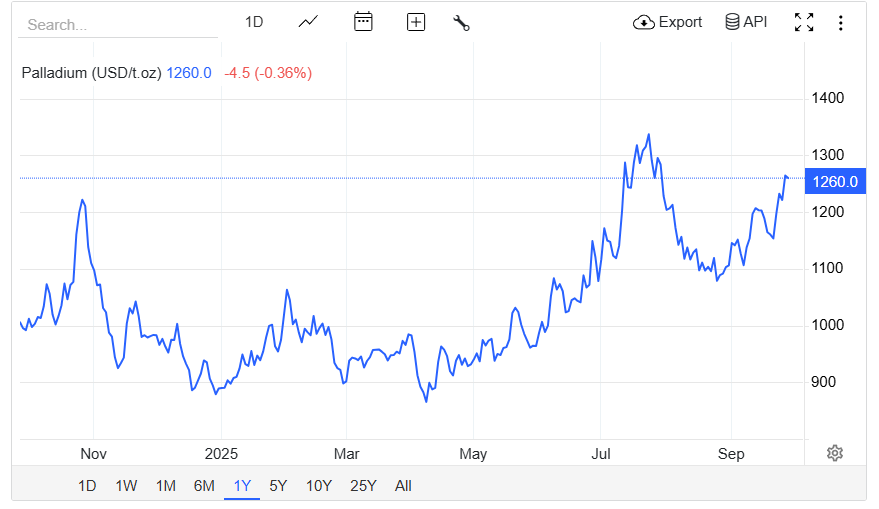The height and width of the screenshot is (509, 879).
Task: Show All available history
Action: (403, 486)
